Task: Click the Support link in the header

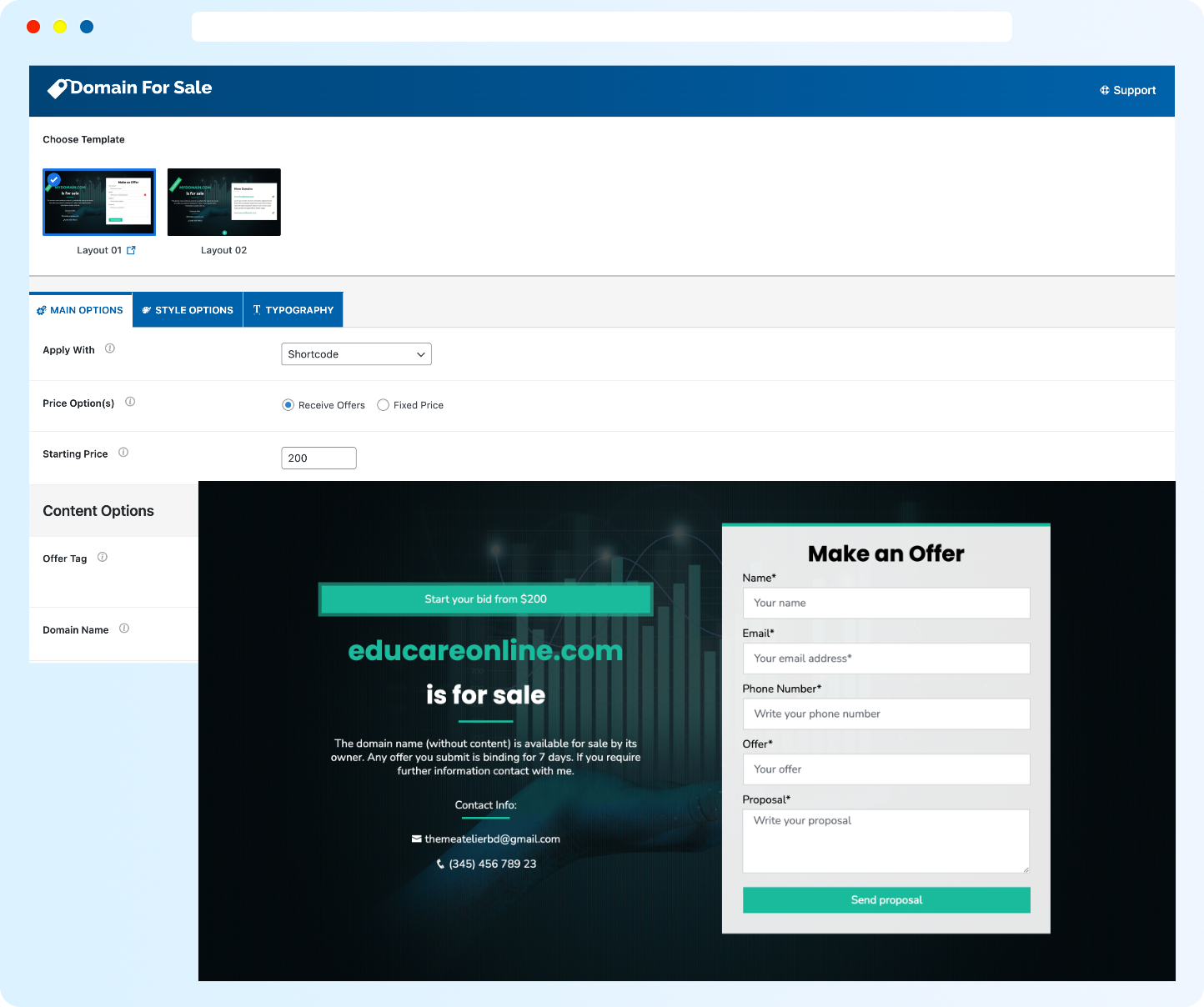Action: click(1127, 90)
